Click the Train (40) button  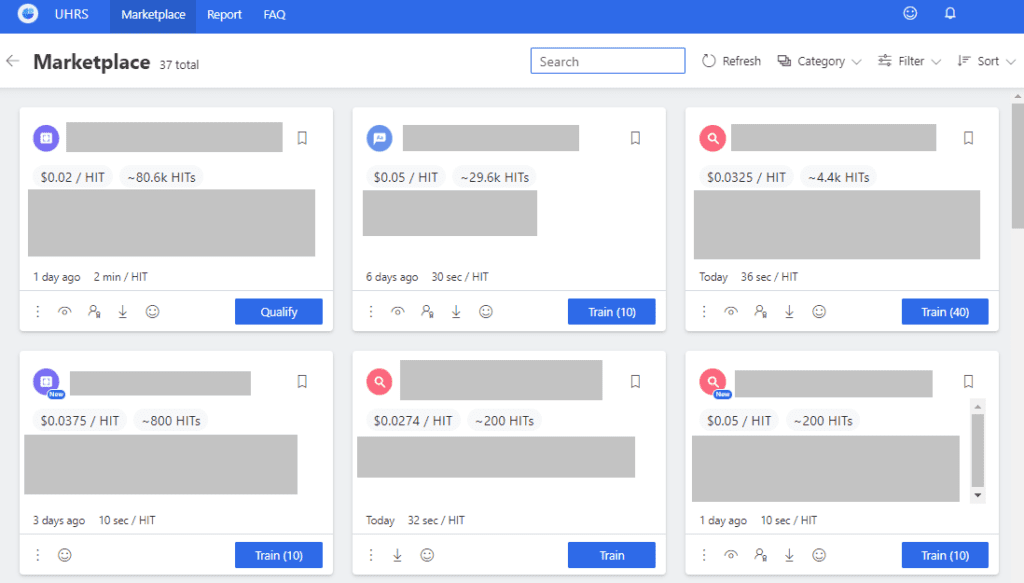point(945,311)
